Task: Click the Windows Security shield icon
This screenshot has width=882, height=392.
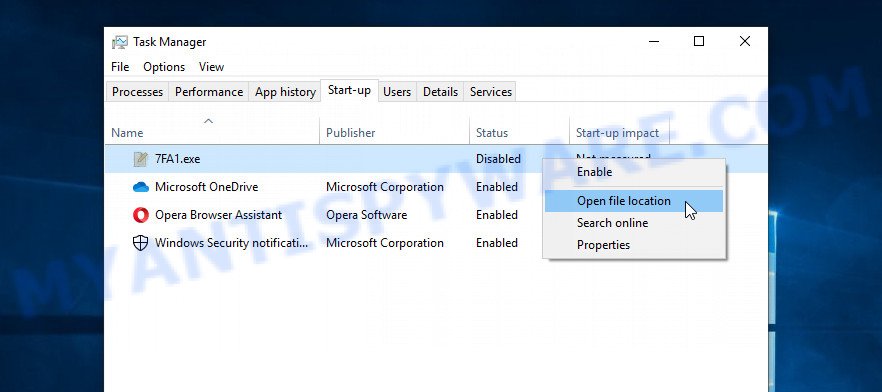Action: pyautogui.click(x=140, y=243)
